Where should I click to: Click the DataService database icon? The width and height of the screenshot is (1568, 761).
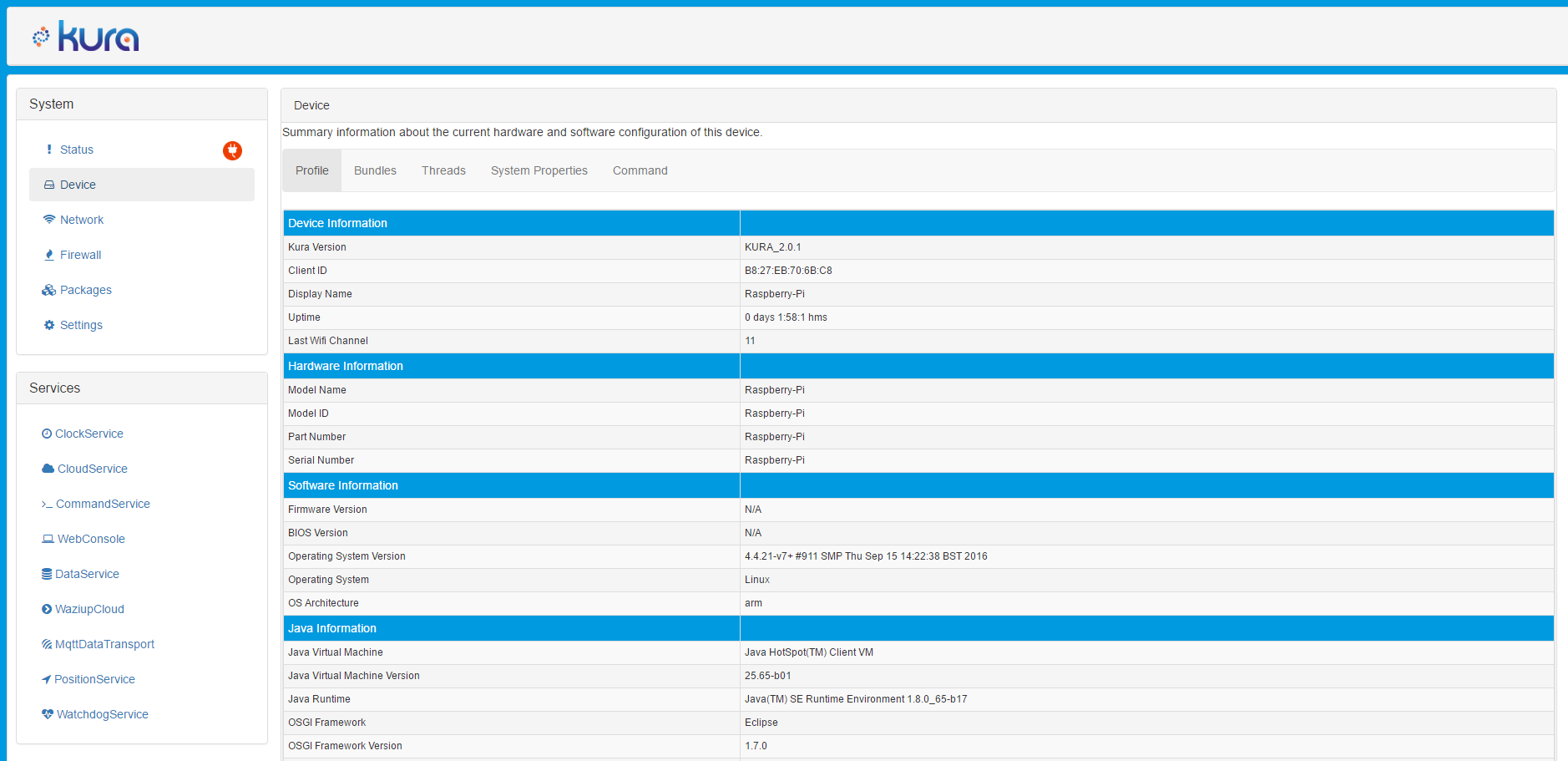pyautogui.click(x=47, y=574)
